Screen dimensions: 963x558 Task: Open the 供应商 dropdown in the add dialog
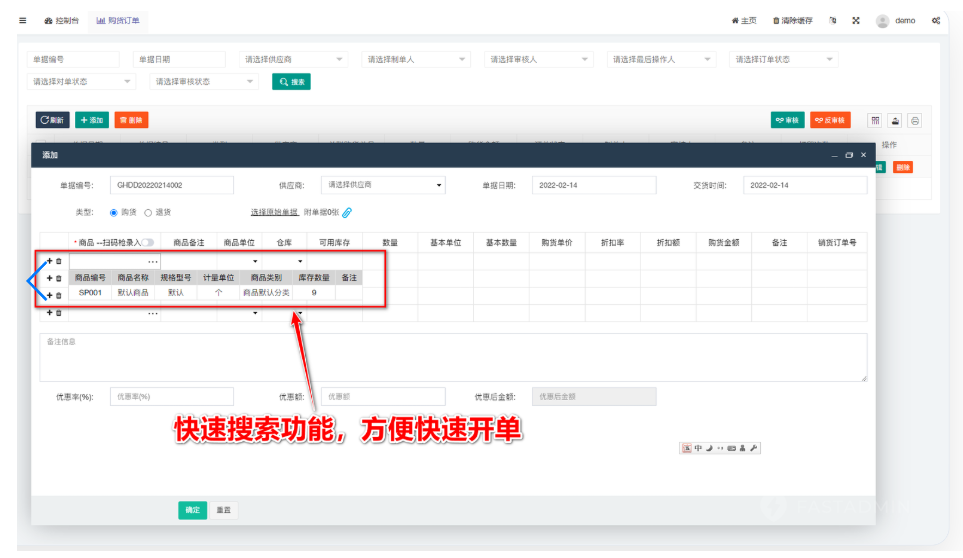point(385,185)
